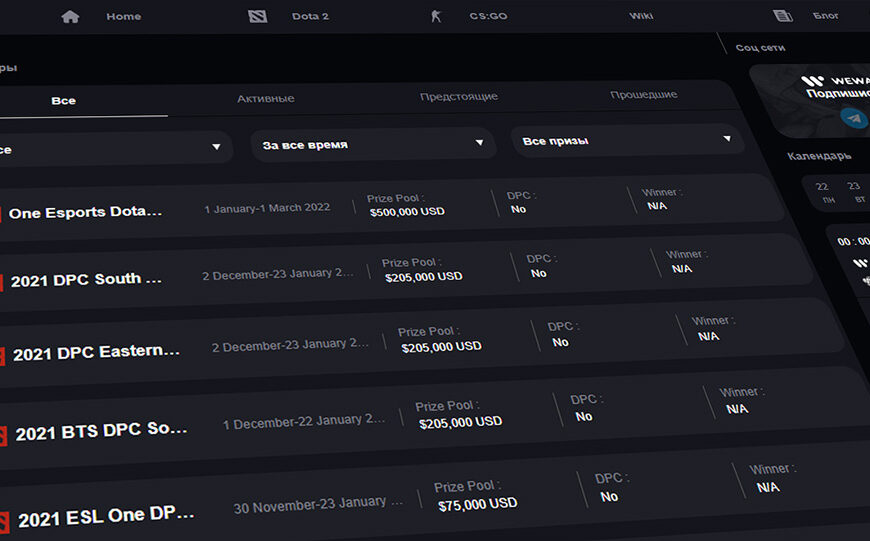
Task: Expand the За все время dropdown
Action: click(373, 144)
